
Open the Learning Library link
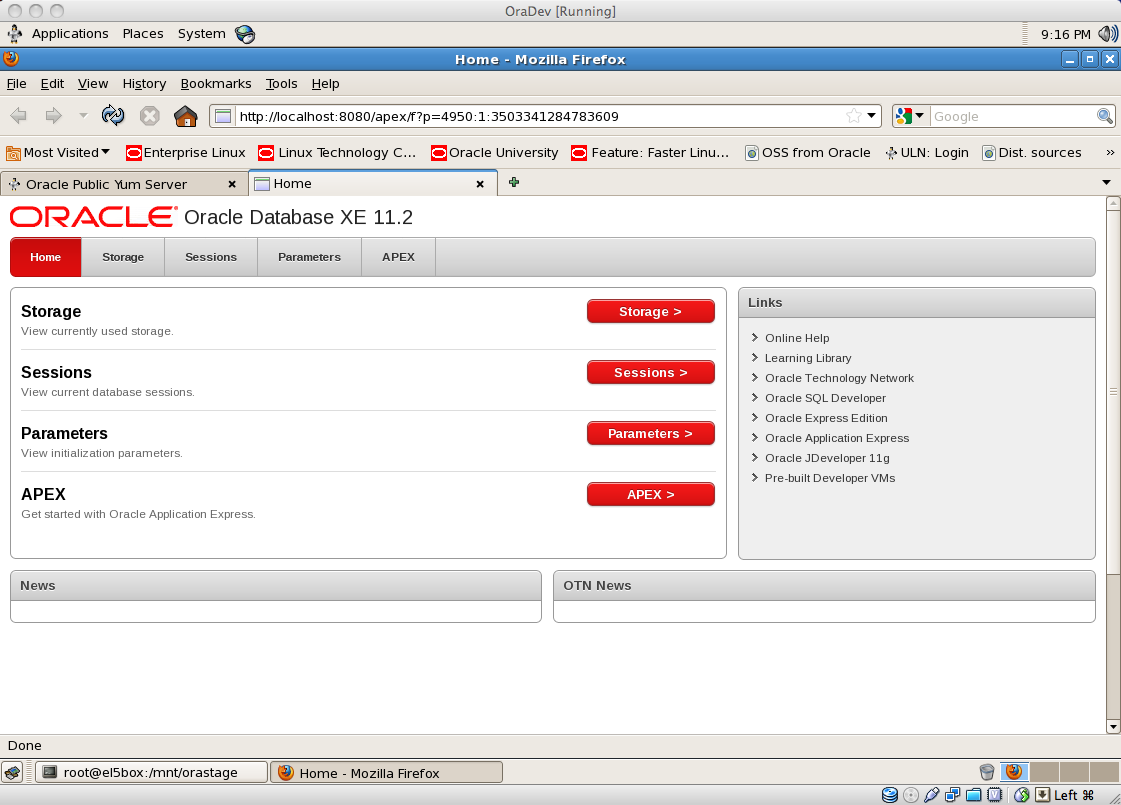pyautogui.click(x=808, y=357)
